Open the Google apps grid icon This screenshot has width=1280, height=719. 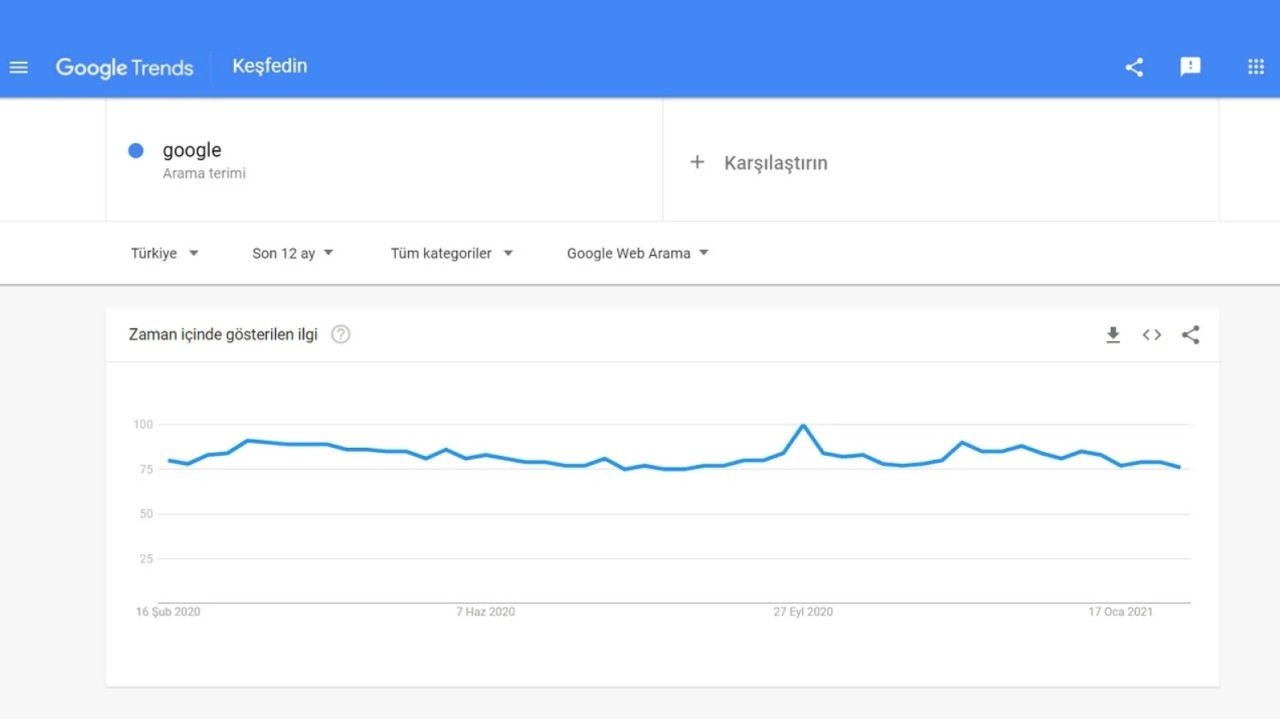[x=1255, y=67]
